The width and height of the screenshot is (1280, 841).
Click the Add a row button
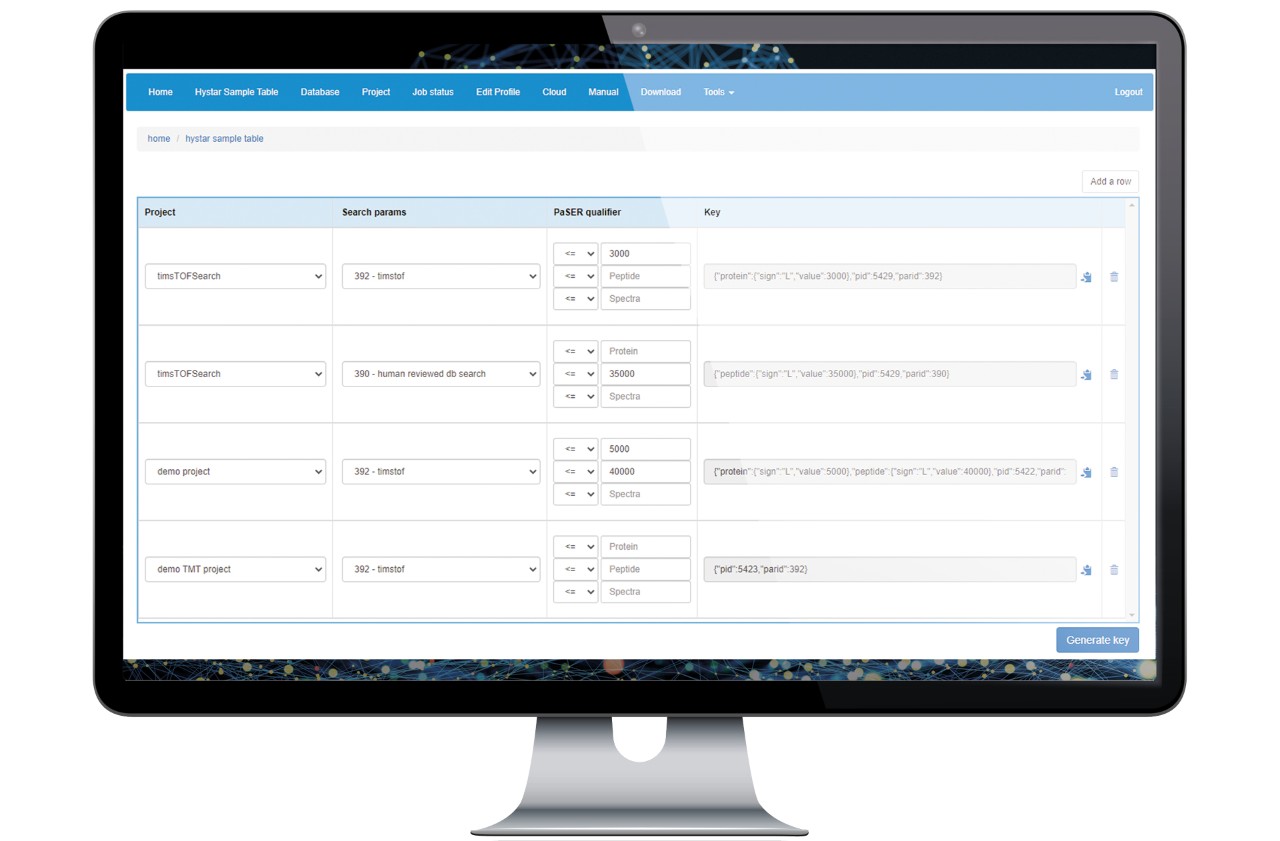tap(1110, 181)
